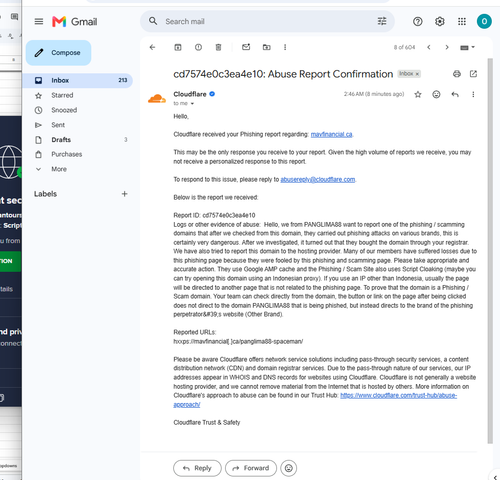Click the 2:46 AM timestamp
Viewport: 500px width, 480px height.
point(374,94)
